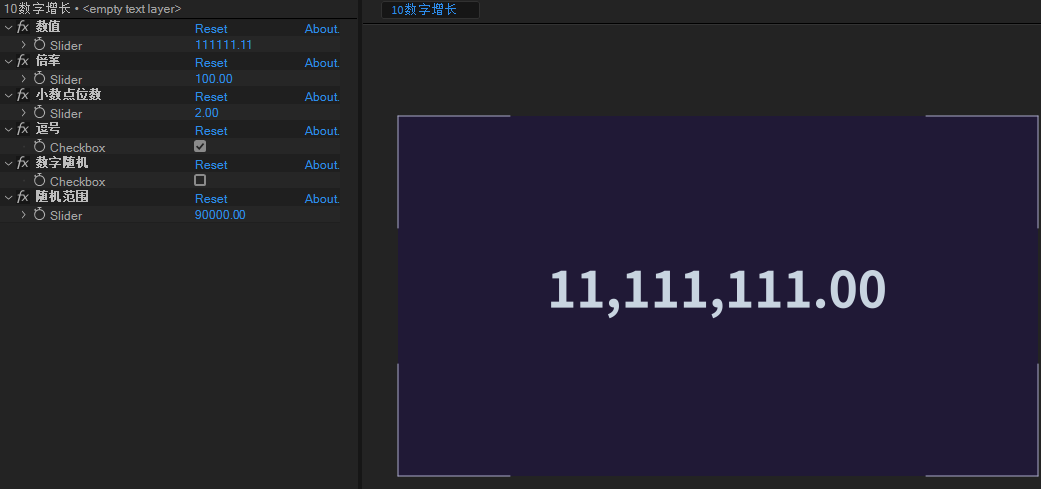
Task: Select the 倍率 effect name
Action: (x=48, y=61)
